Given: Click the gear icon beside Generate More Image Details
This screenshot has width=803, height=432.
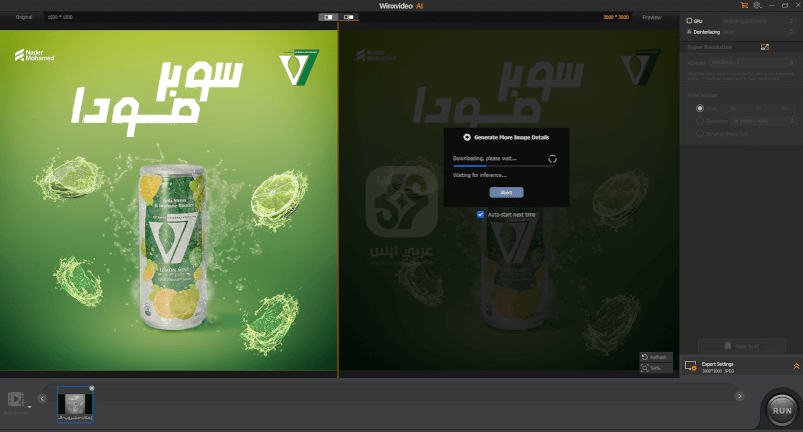Looking at the screenshot, I should (x=467, y=137).
